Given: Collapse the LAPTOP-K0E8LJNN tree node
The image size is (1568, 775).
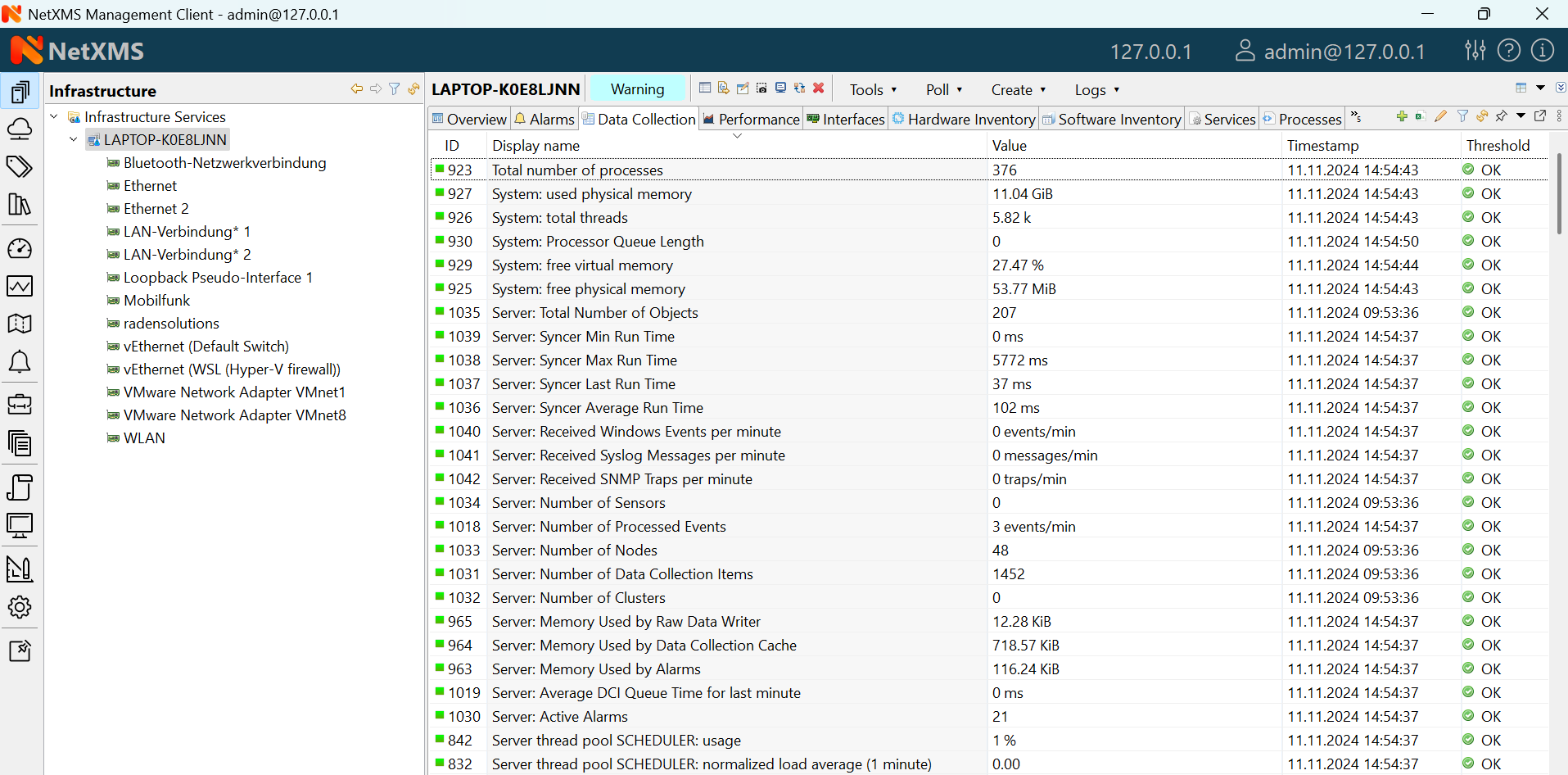Looking at the screenshot, I should (74, 140).
